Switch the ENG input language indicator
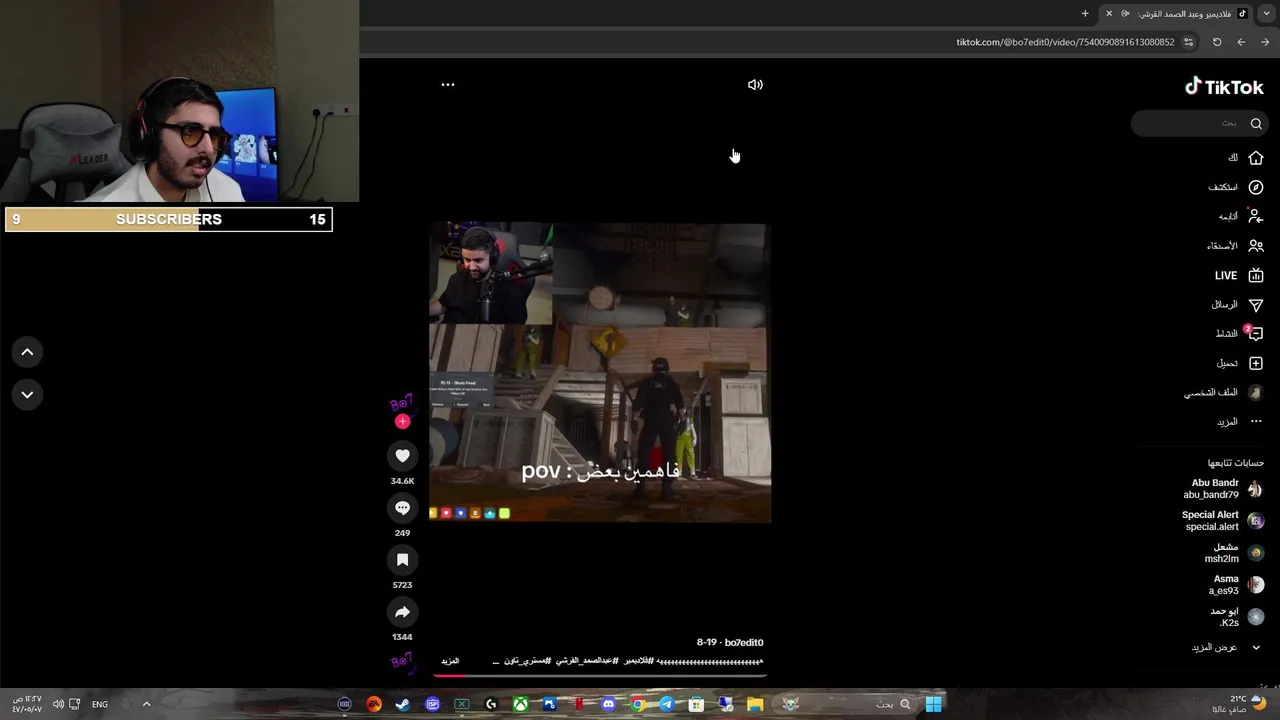The height and width of the screenshot is (720, 1280). pyautogui.click(x=100, y=704)
